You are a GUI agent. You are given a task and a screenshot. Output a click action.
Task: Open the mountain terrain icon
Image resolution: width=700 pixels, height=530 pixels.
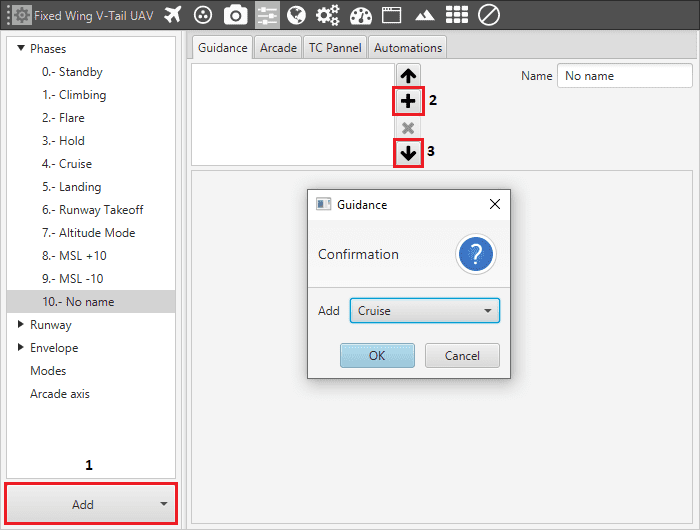(424, 16)
